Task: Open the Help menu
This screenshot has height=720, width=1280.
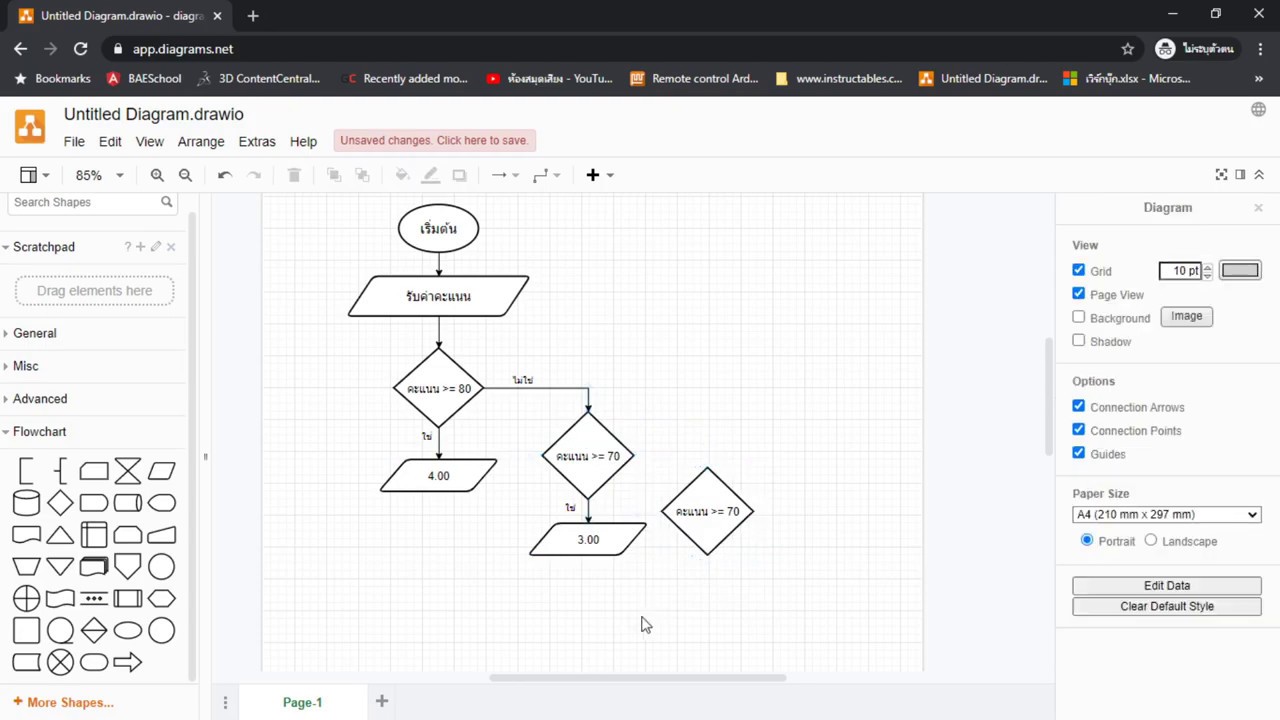Action: (x=303, y=142)
